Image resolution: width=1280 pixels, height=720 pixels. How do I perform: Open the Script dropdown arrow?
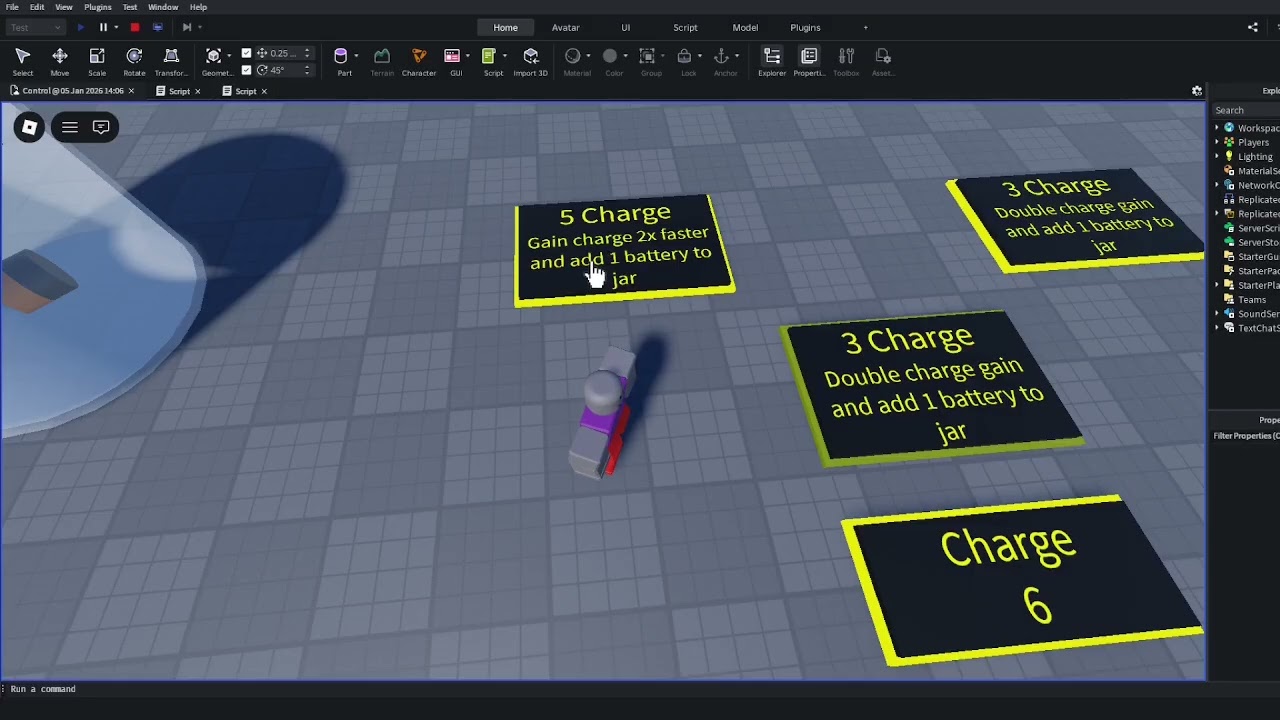pyautogui.click(x=504, y=56)
